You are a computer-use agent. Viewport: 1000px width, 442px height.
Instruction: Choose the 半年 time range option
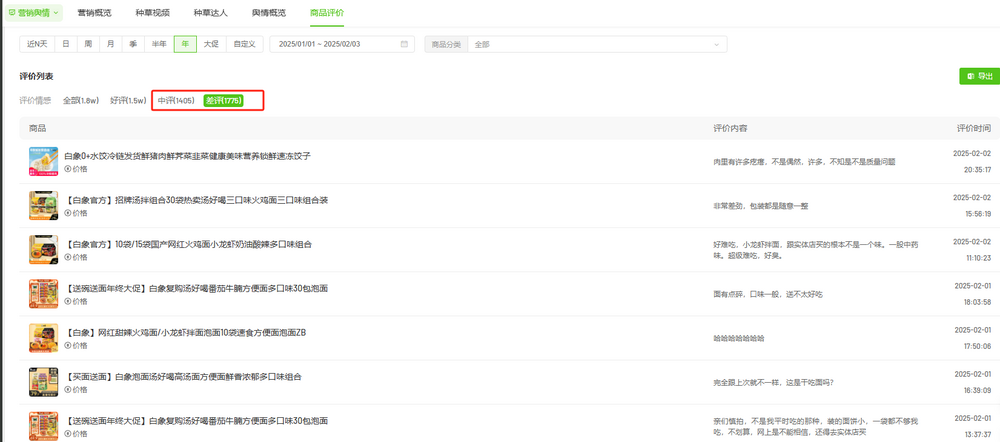coord(159,44)
